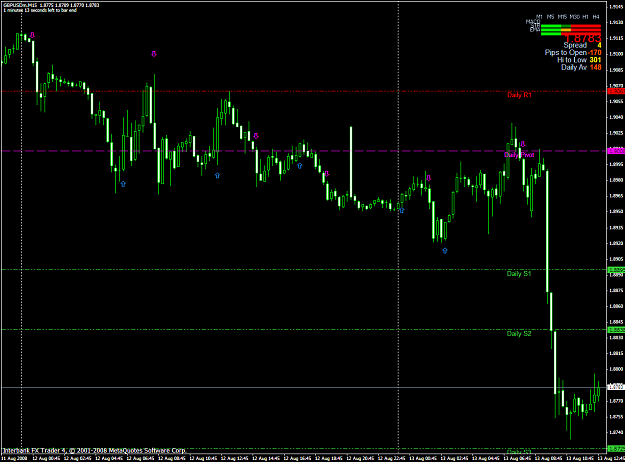Image resolution: width=625 pixels, height=462 pixels.
Task: Click the orange 148 Daily Av value
Action: click(x=596, y=67)
